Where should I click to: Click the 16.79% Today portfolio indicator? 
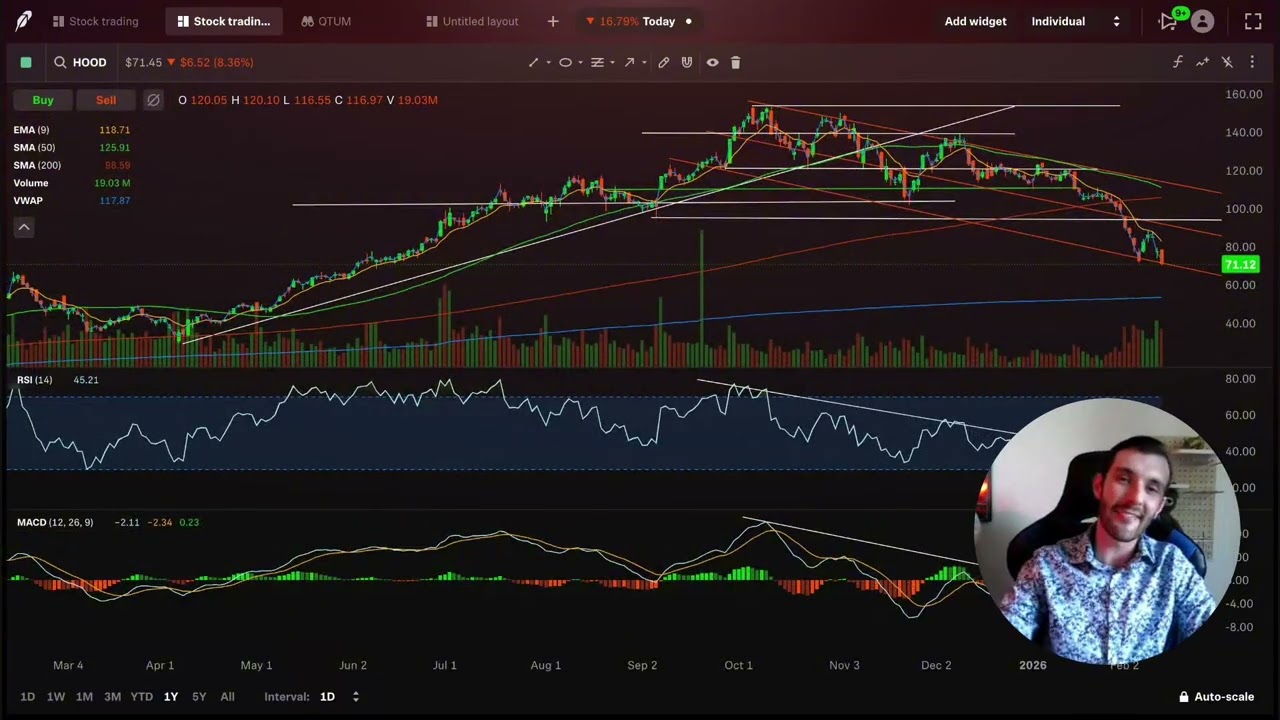(x=639, y=21)
